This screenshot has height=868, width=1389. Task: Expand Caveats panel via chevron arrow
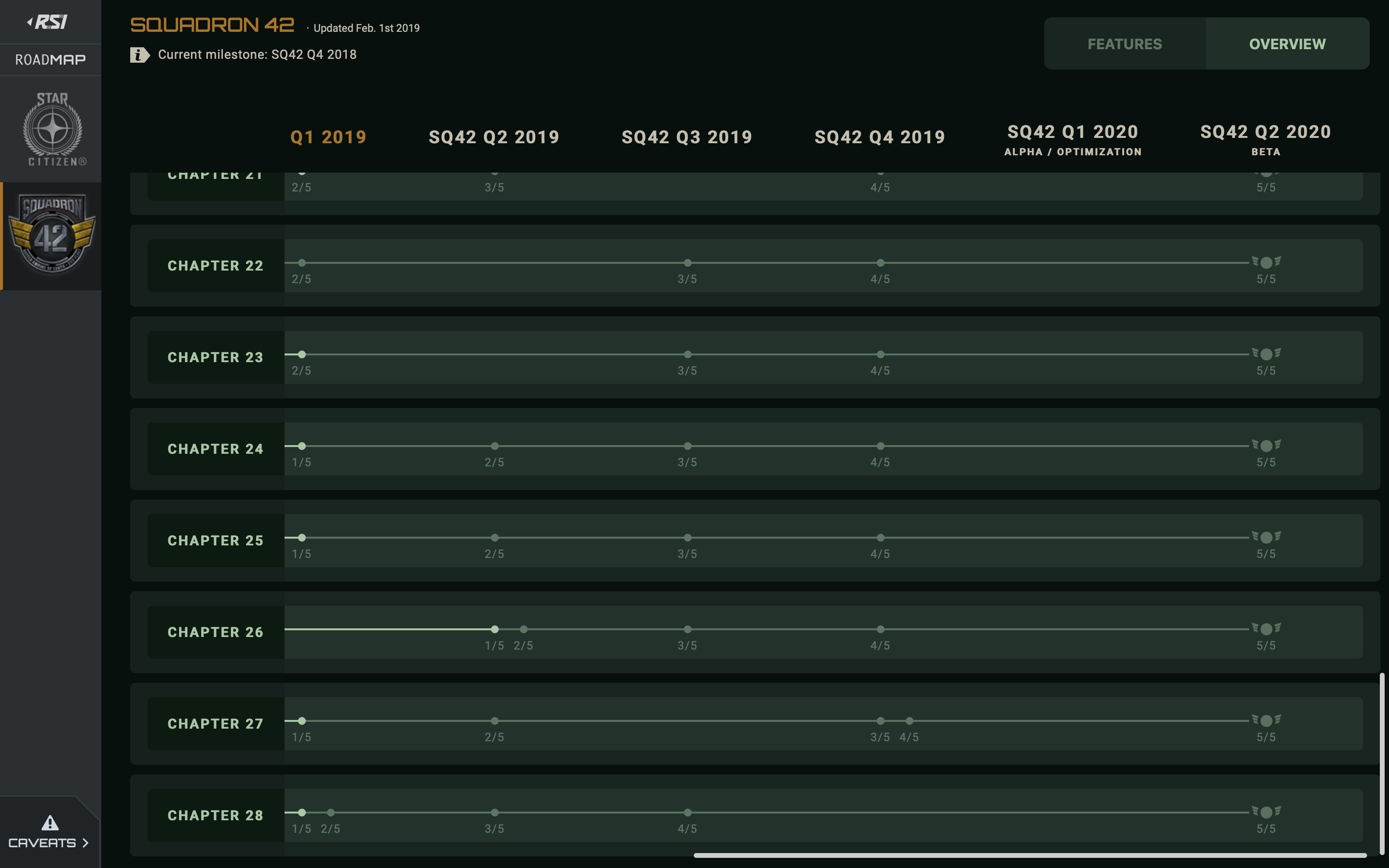[x=85, y=843]
